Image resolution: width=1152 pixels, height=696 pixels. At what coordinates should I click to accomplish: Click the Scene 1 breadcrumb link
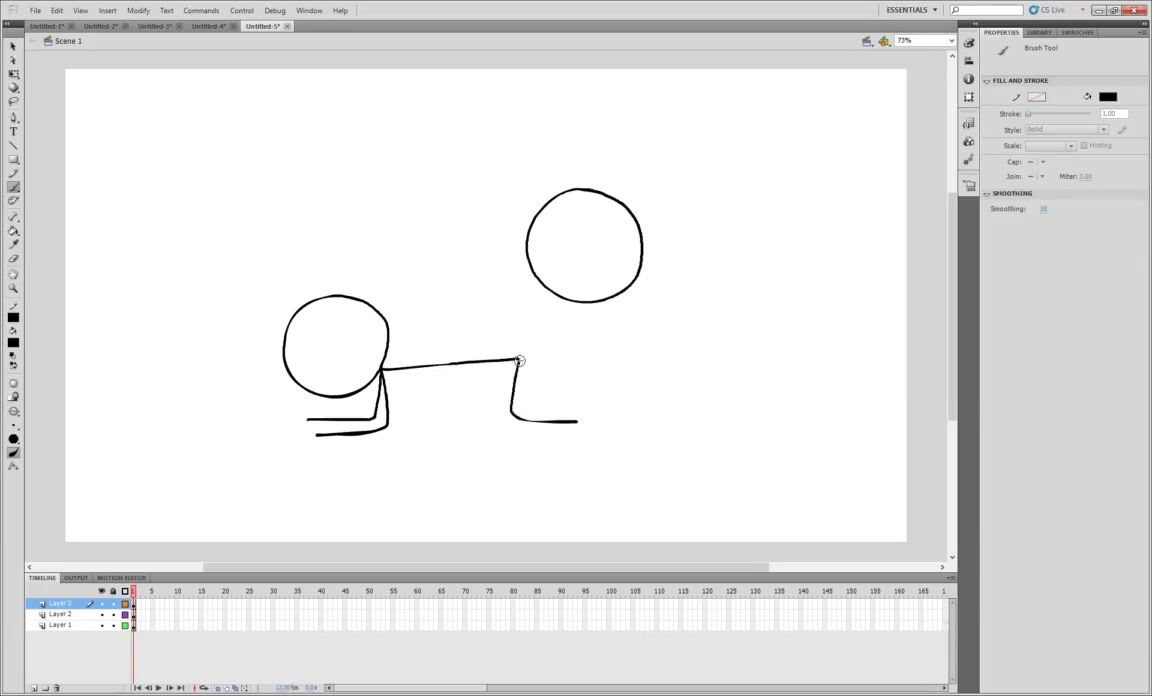(x=68, y=41)
